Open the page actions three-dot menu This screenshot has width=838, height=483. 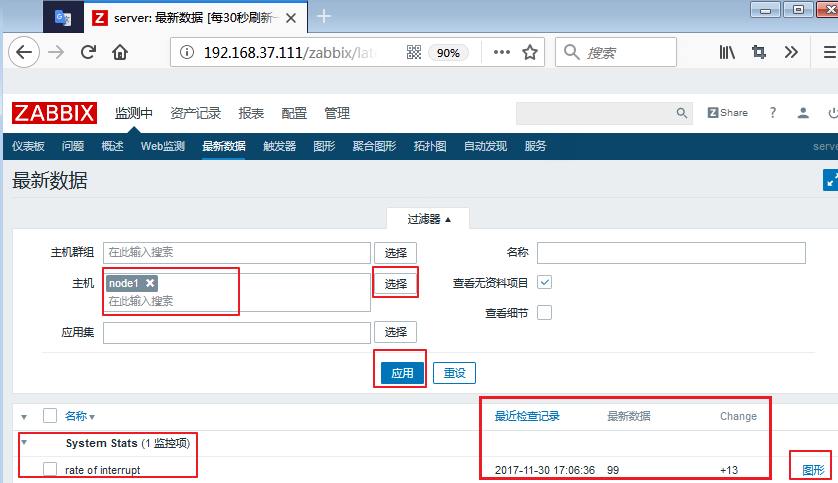tap(502, 52)
